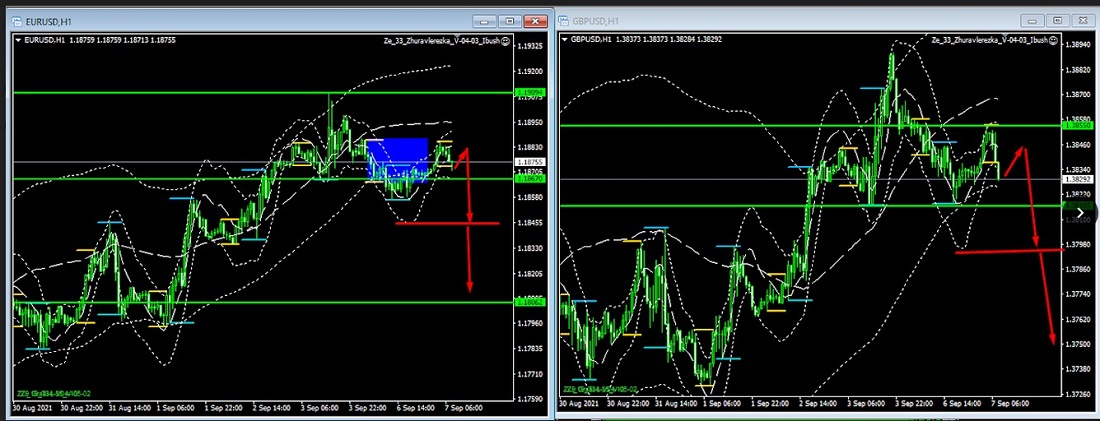Click the ZZ6 indicator label in GBPUSD chart
The image size is (1100, 421).
pyautogui.click(x=600, y=389)
